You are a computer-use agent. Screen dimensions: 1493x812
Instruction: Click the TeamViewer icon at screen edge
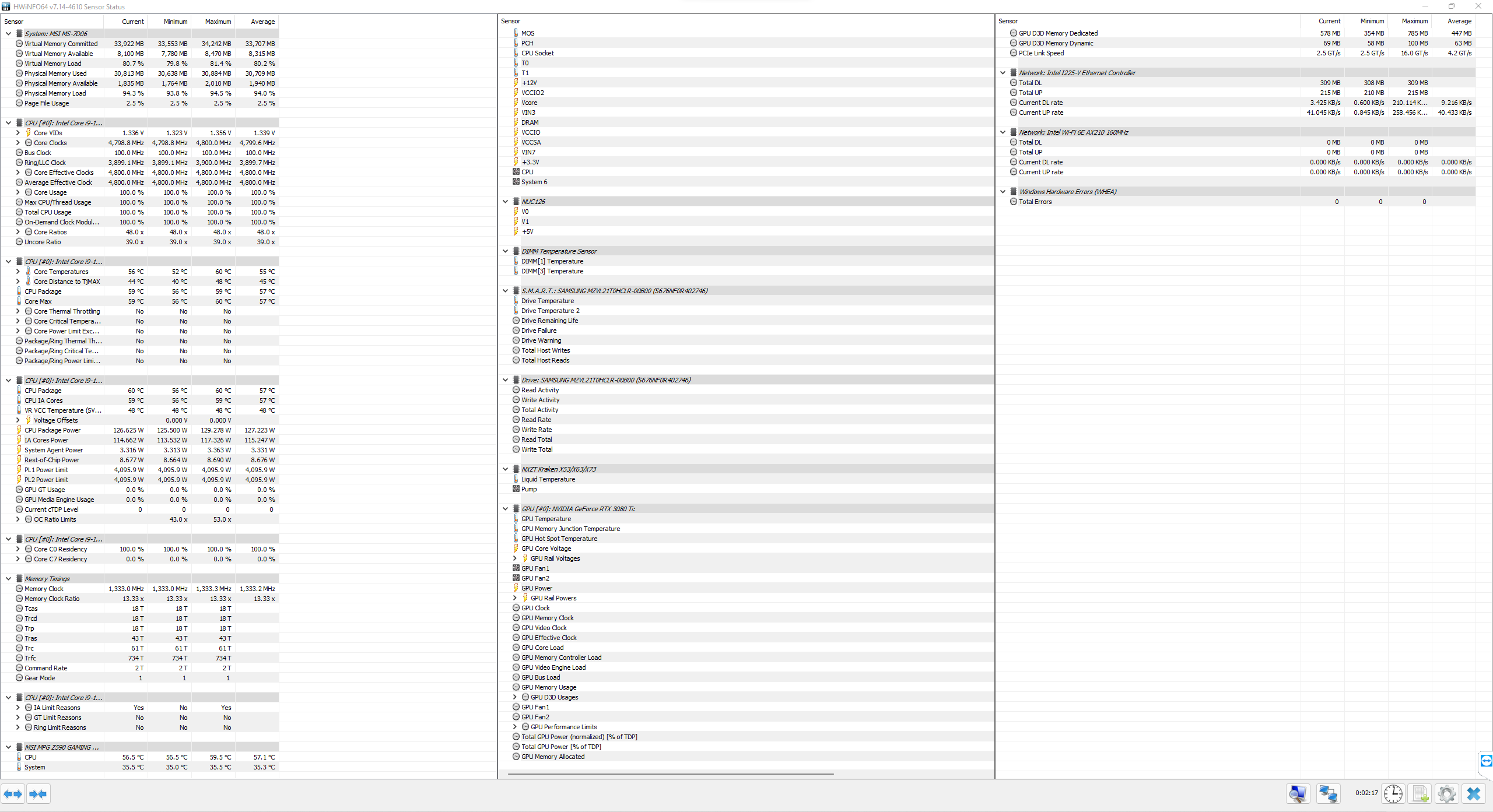[1485, 761]
